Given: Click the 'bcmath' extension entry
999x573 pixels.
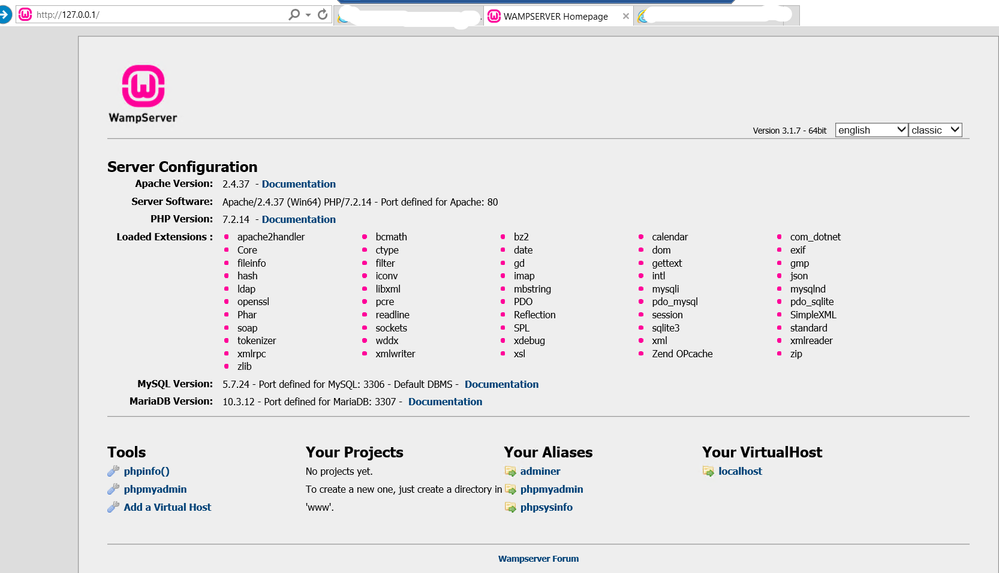Looking at the screenshot, I should 391,236.
